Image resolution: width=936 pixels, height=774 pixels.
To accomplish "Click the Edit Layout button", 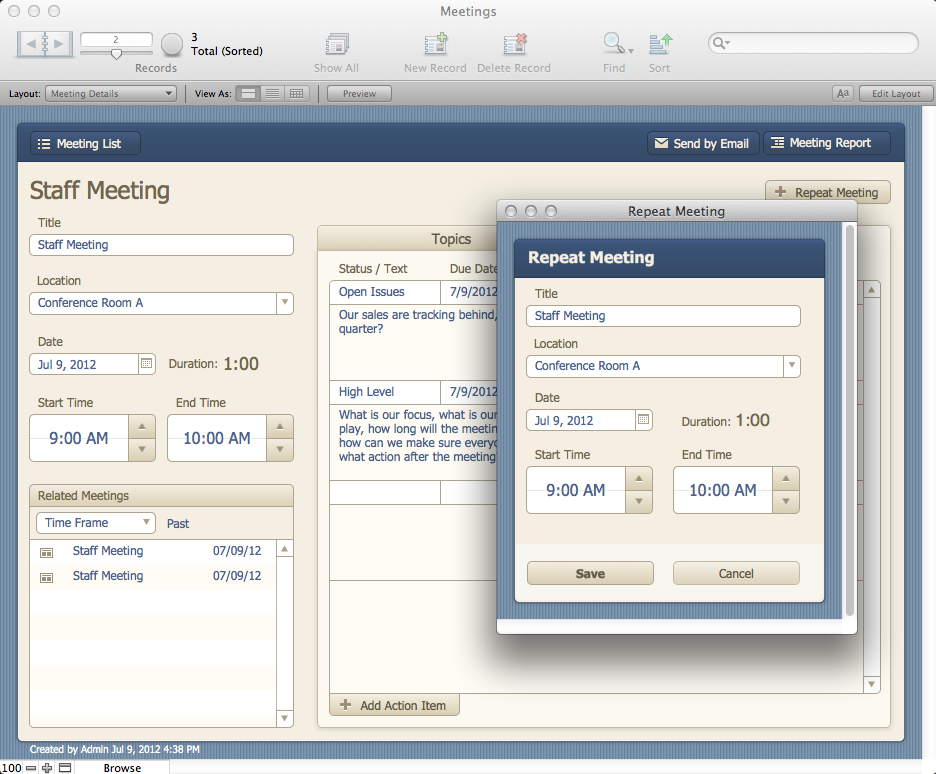I will click(895, 92).
